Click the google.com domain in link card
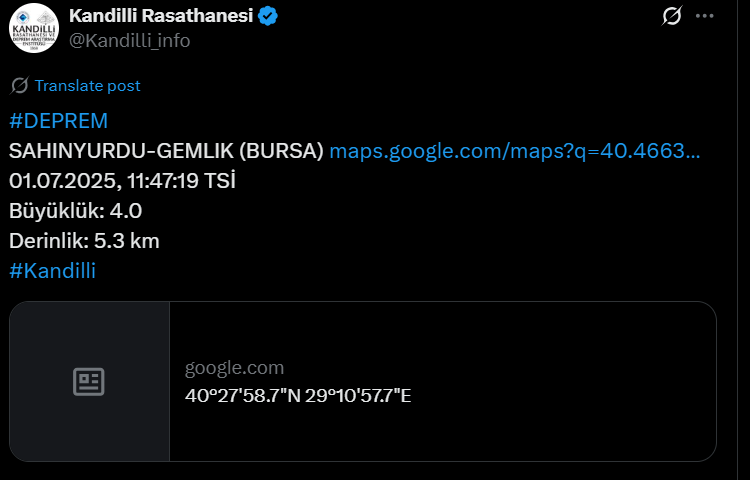The image size is (750, 480). (x=234, y=368)
